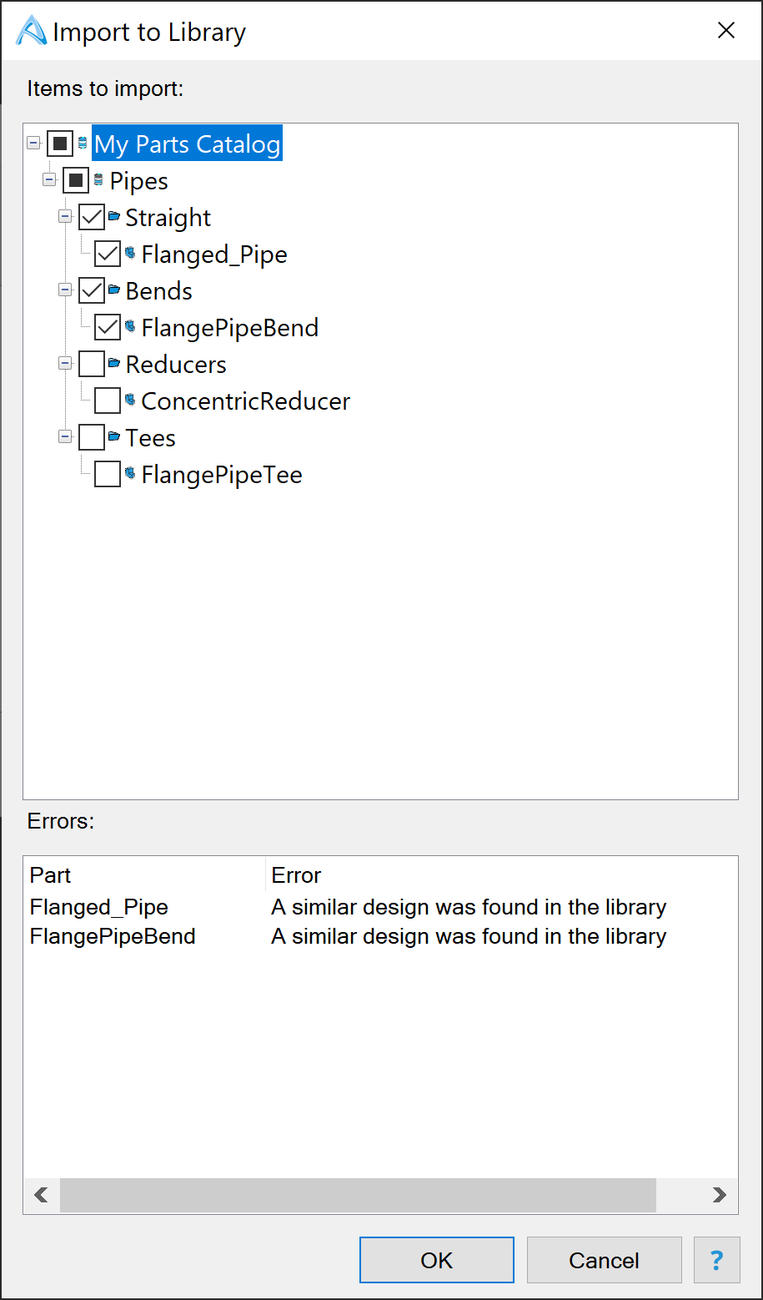The image size is (763, 1300).
Task: Click the part icon next to Flanged_Pipe
Action: point(130,254)
